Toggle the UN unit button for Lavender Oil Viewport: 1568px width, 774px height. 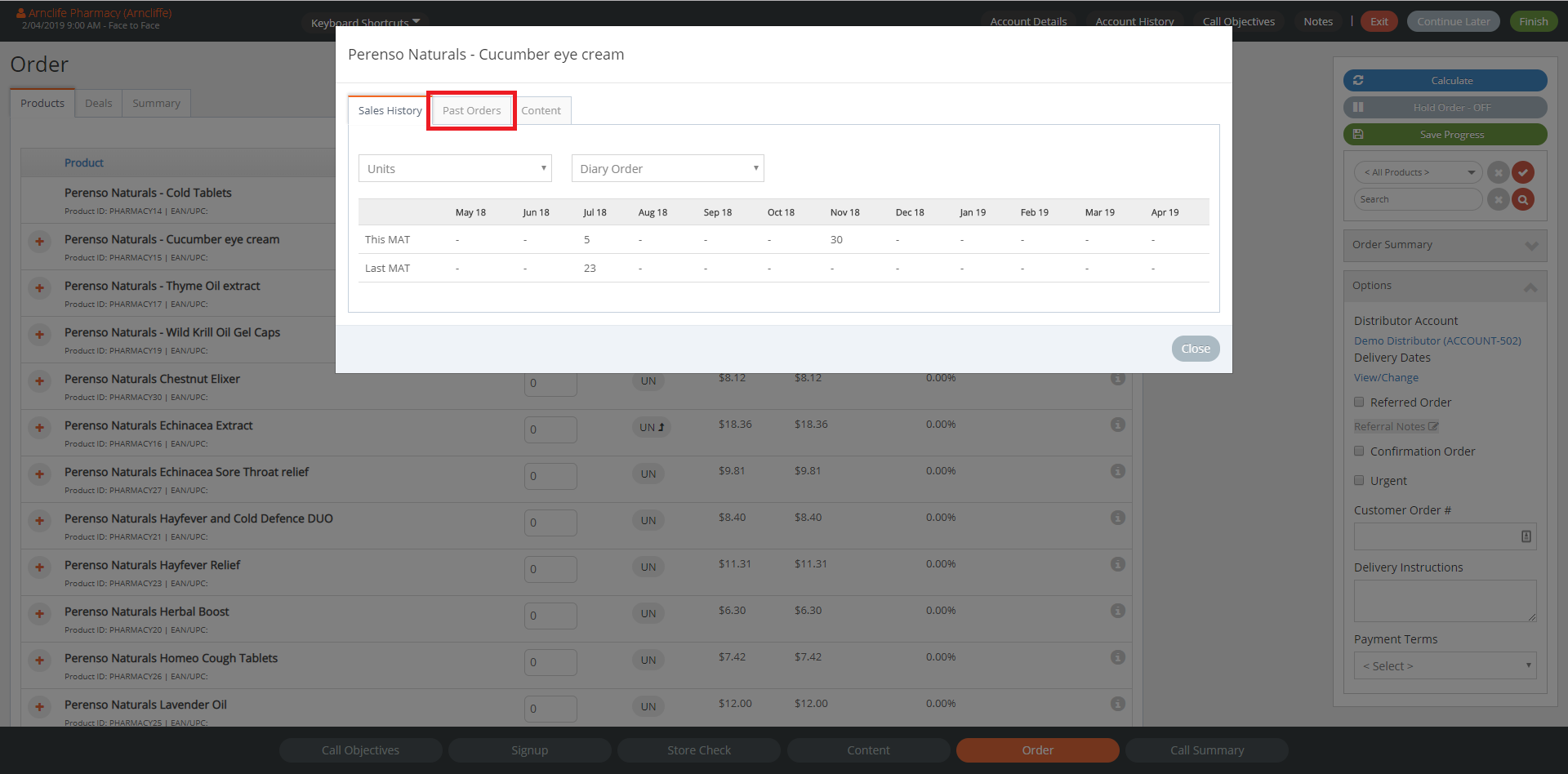[648, 706]
